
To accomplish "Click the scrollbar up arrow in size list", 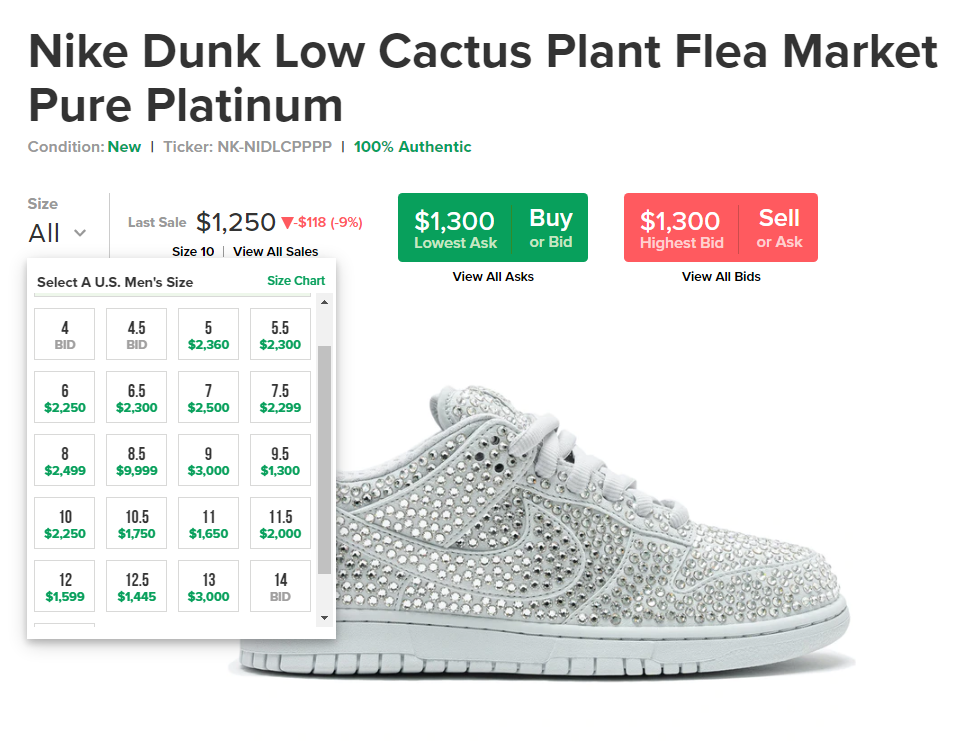I will 324,302.
